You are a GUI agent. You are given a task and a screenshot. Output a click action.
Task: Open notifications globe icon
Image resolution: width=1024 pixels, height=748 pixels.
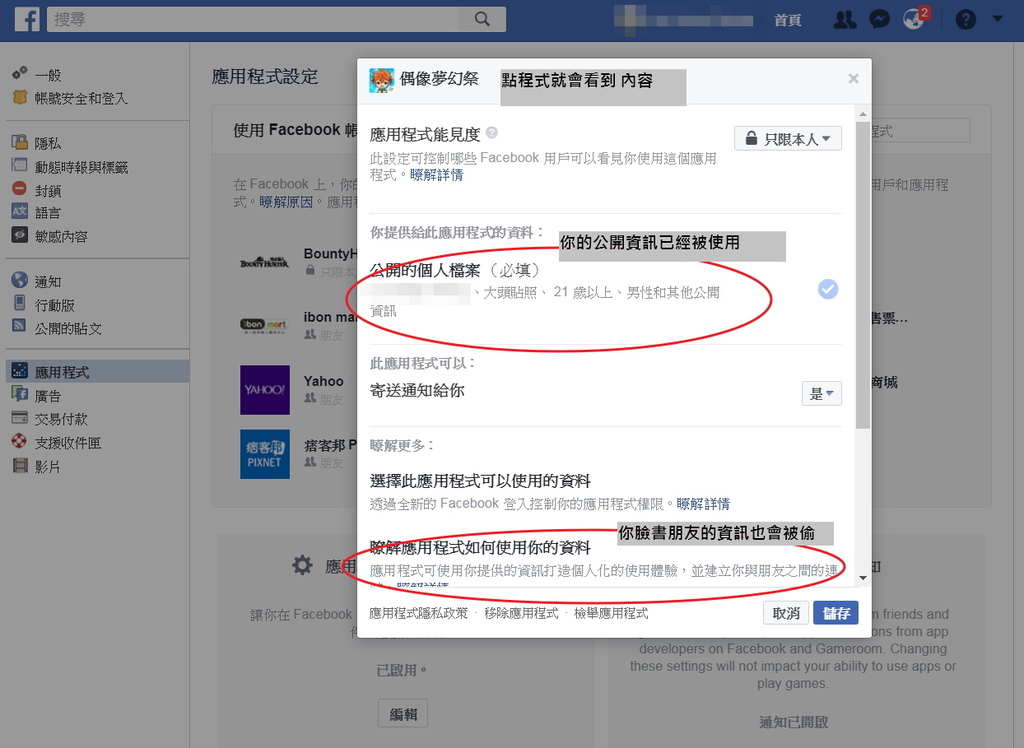[x=914, y=20]
